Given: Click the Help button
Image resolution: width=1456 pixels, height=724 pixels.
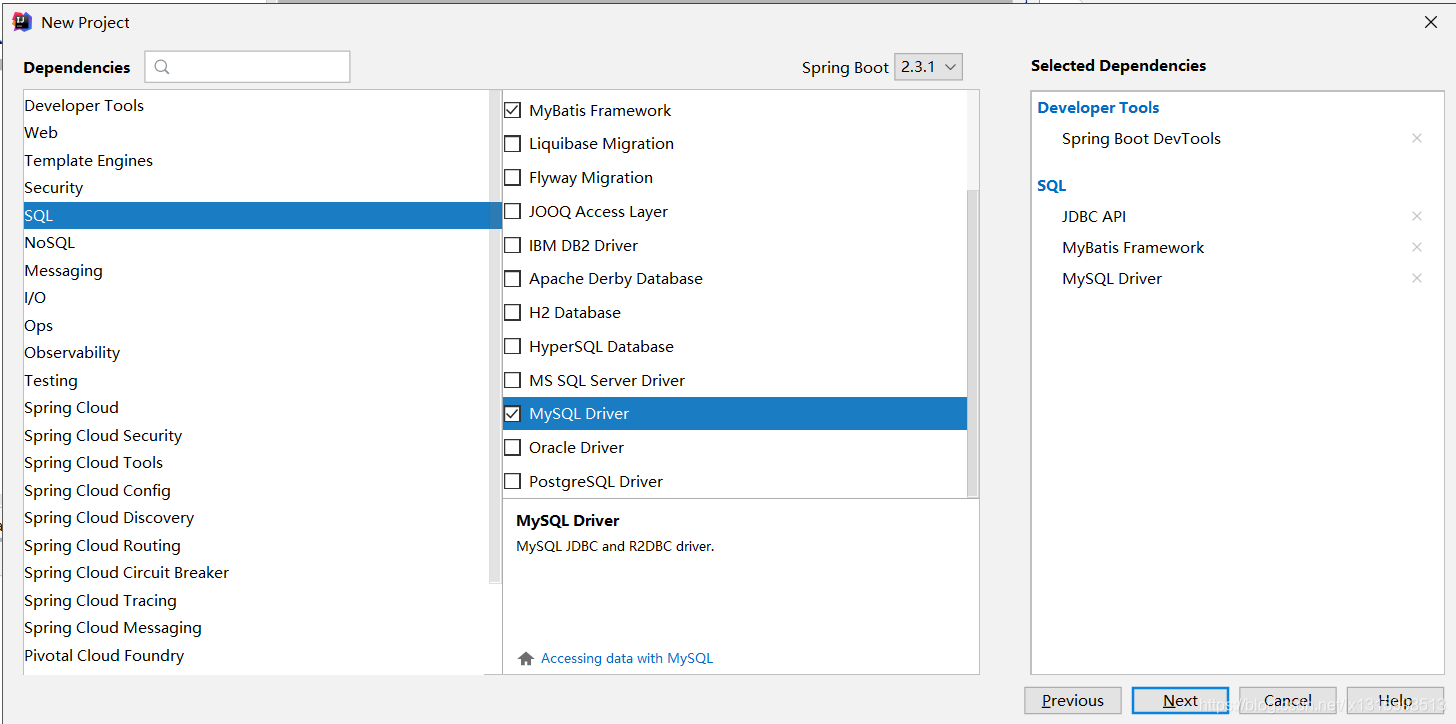Looking at the screenshot, I should [x=1395, y=701].
